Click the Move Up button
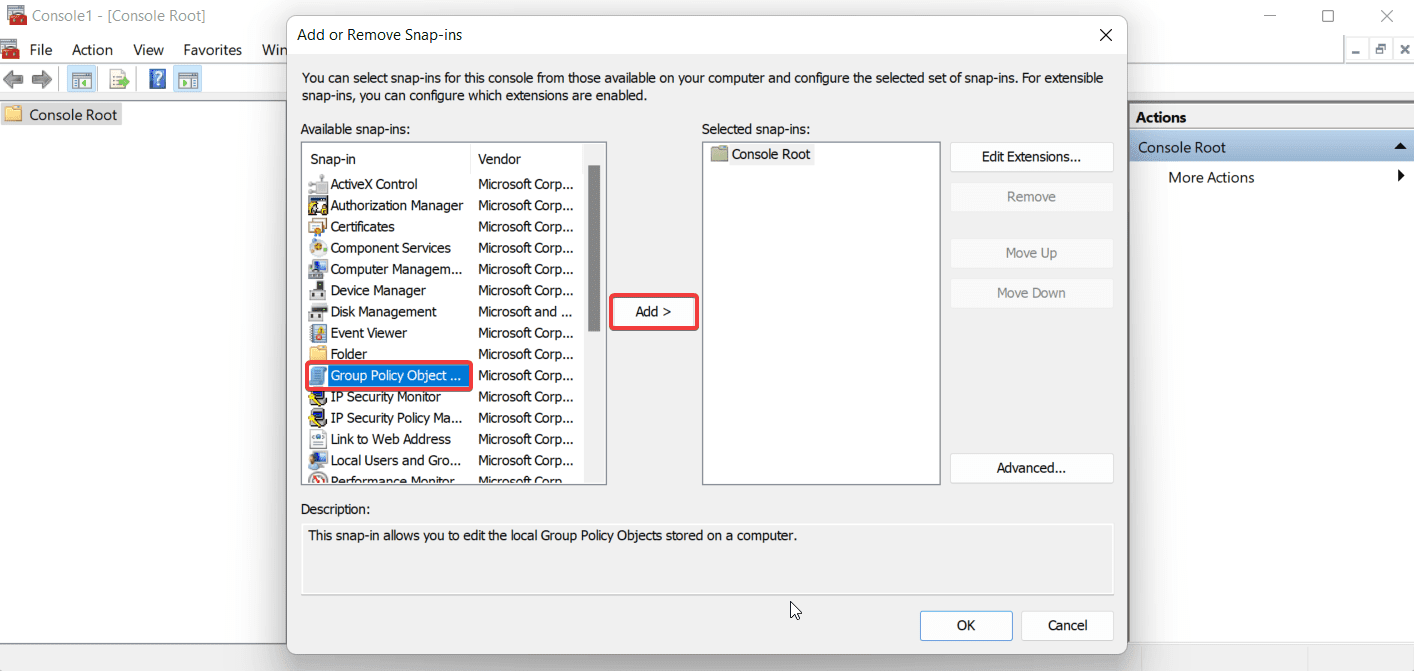Screen dimensions: 1414x671 click(x=1031, y=253)
